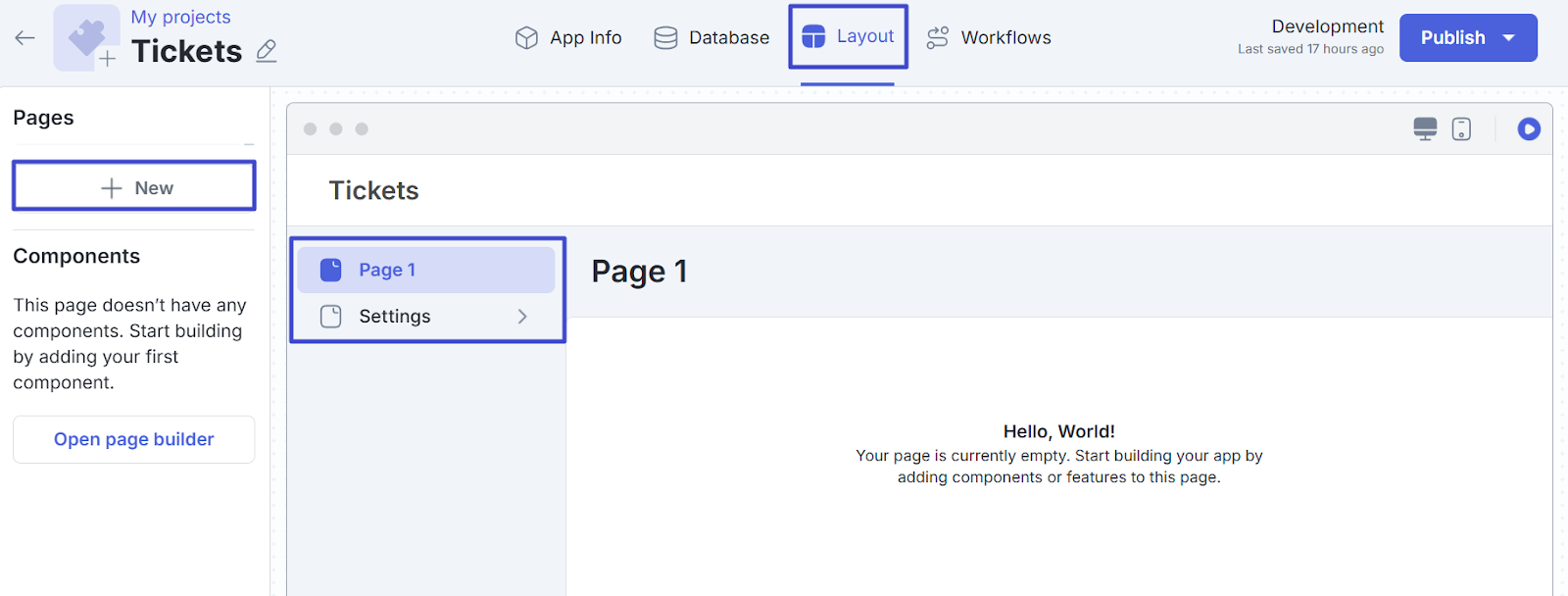The width and height of the screenshot is (1568, 596).
Task: Click the App Info cube icon
Action: 526,38
